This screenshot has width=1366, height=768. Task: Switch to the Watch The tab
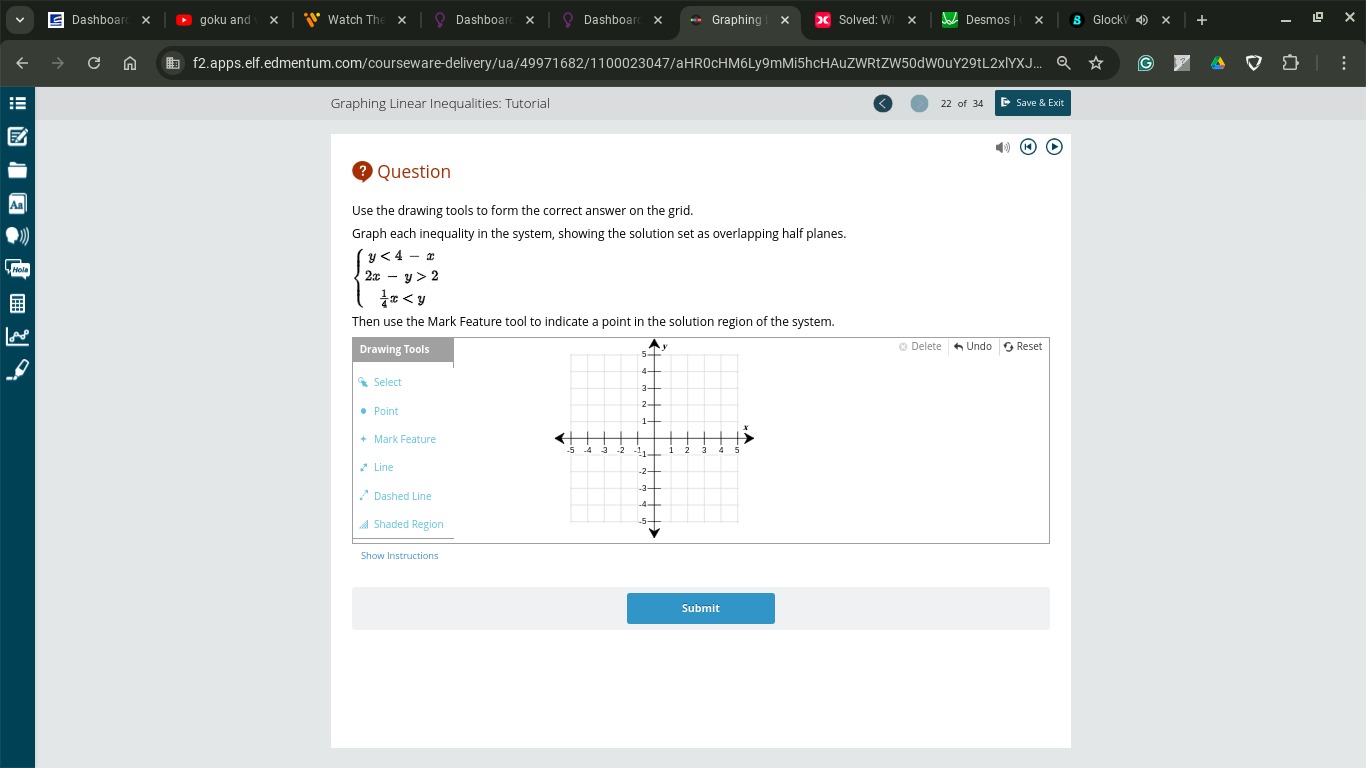(356, 20)
